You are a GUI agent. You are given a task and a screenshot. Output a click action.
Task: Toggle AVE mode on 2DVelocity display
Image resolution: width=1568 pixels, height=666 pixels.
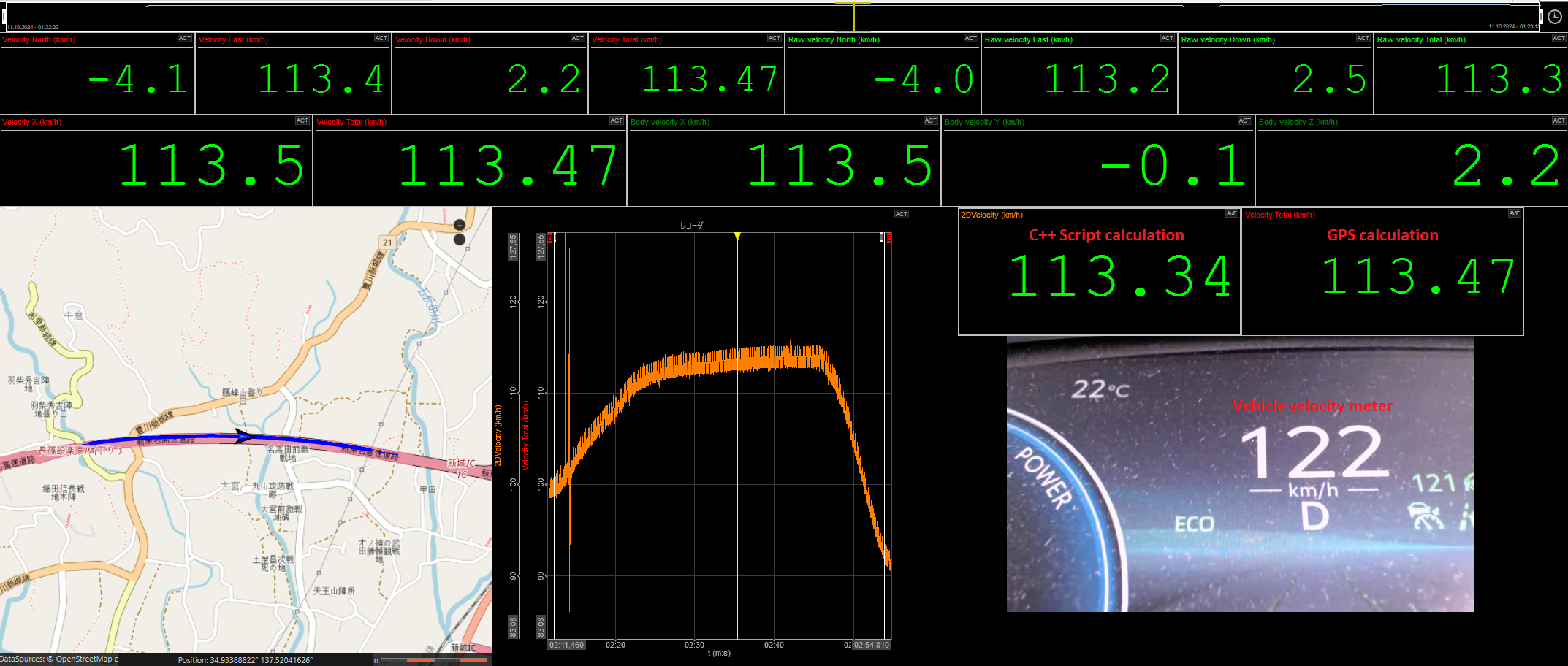[x=1232, y=214]
